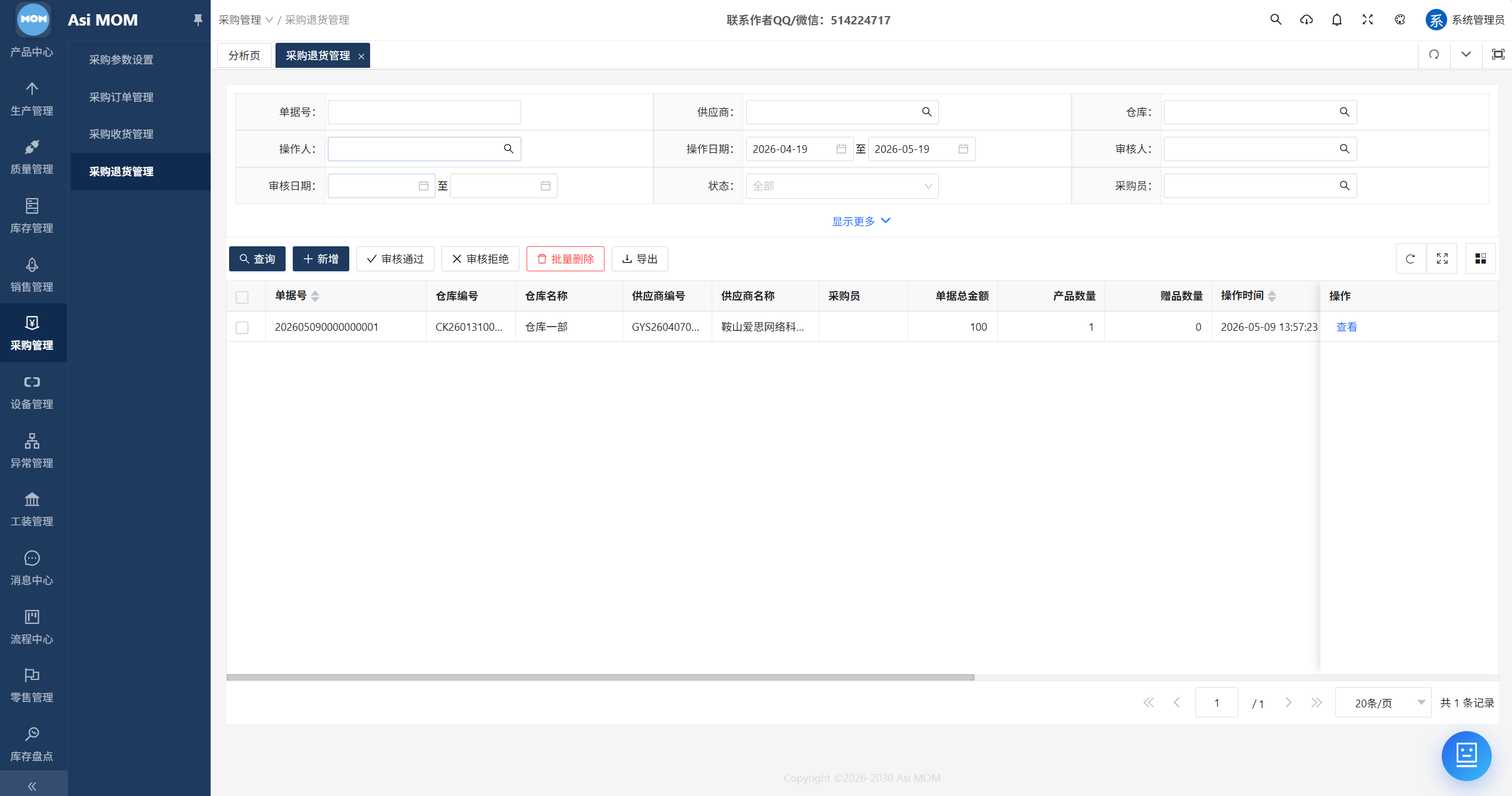Expand table to fullscreen icon
The image size is (1512, 796).
click(x=1442, y=259)
